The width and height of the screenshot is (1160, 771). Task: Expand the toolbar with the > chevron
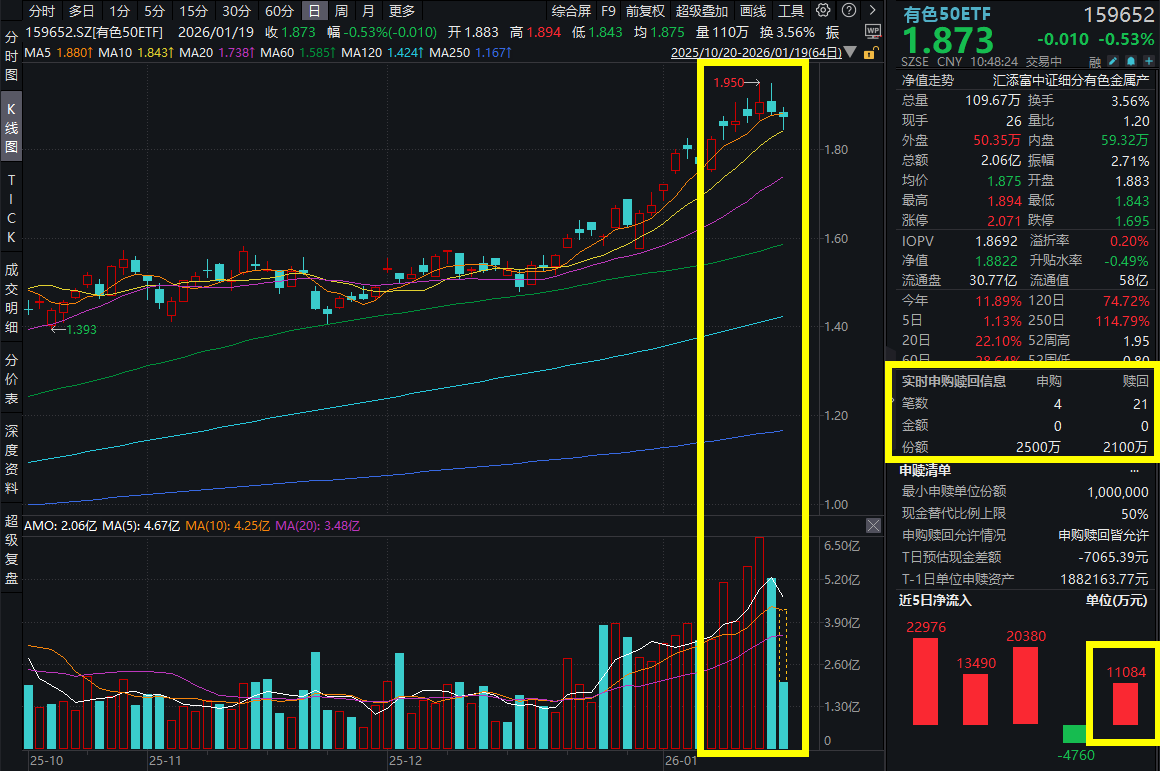point(873,12)
